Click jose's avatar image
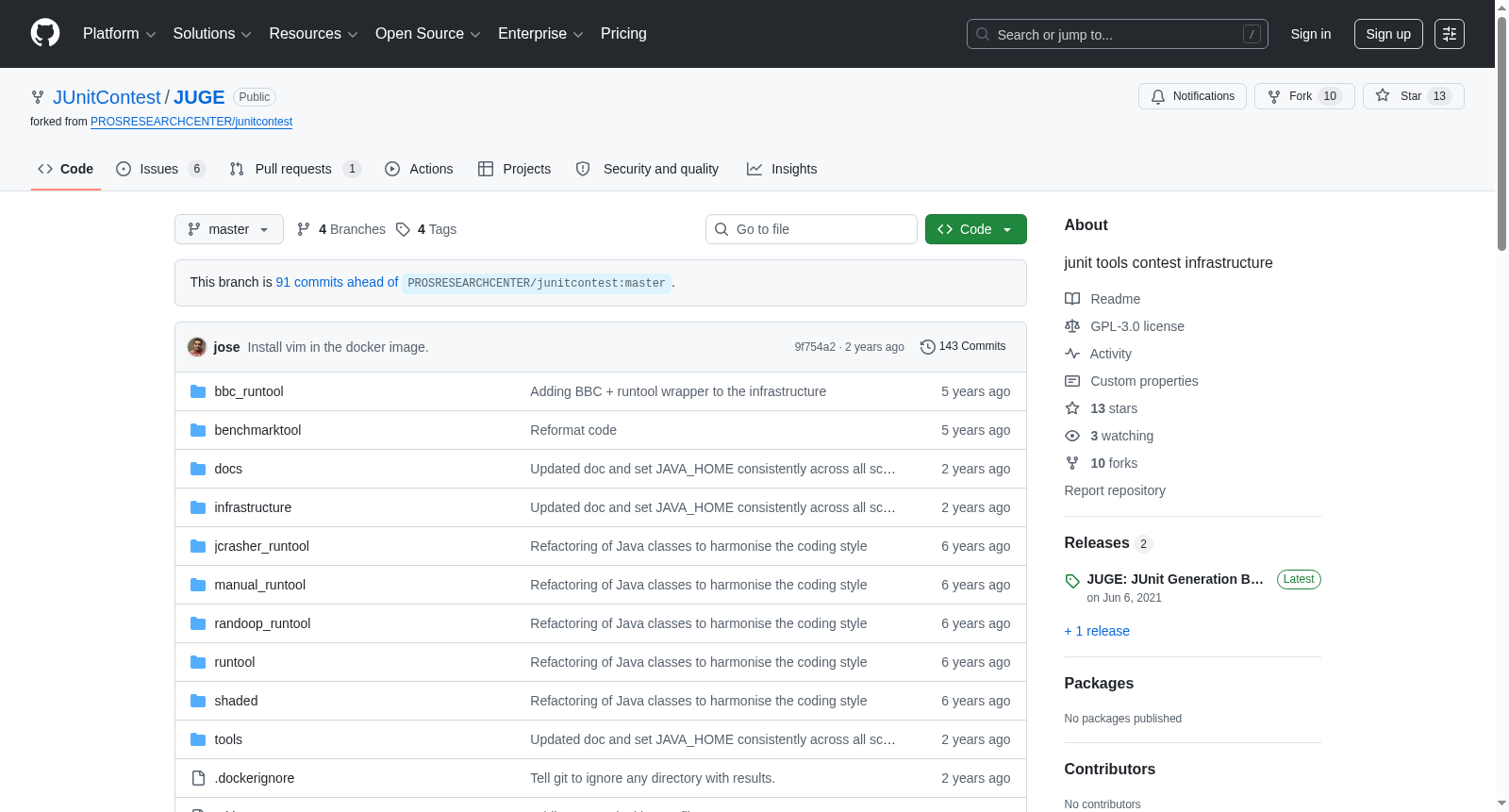Screen dimensions: 1509x812 (x=197, y=347)
